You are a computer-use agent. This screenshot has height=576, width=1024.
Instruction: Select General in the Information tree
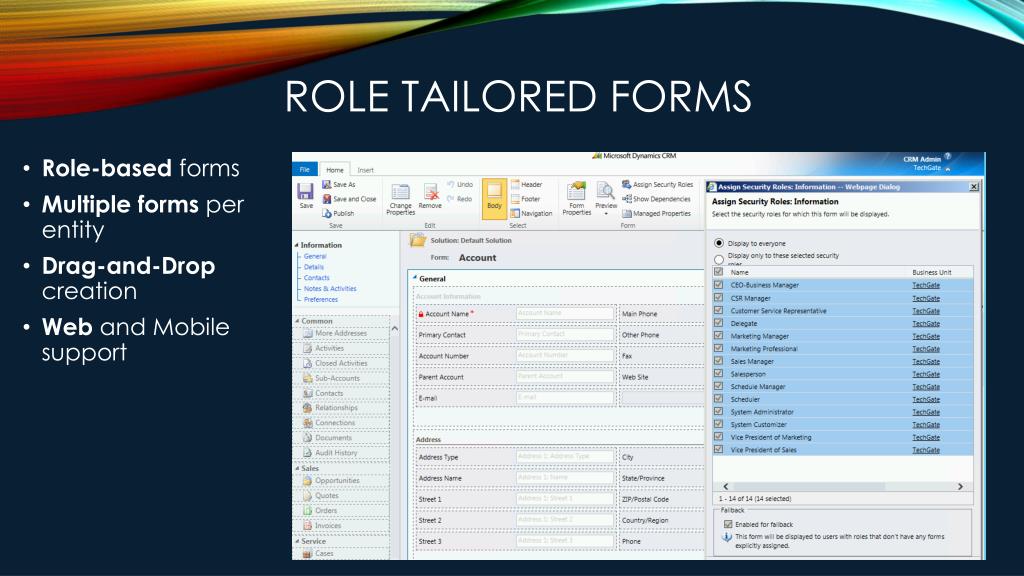pos(315,256)
